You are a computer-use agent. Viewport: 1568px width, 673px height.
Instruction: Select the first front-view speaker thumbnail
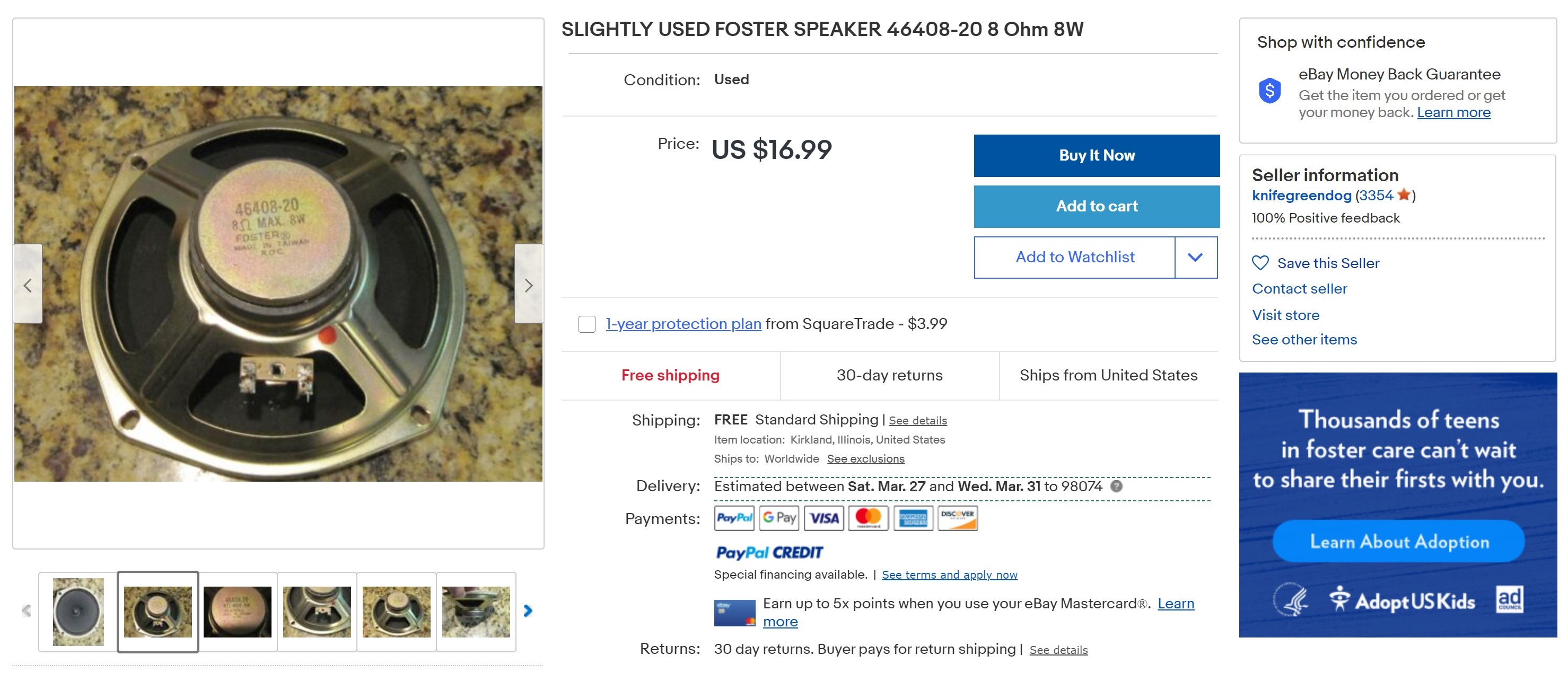[78, 612]
